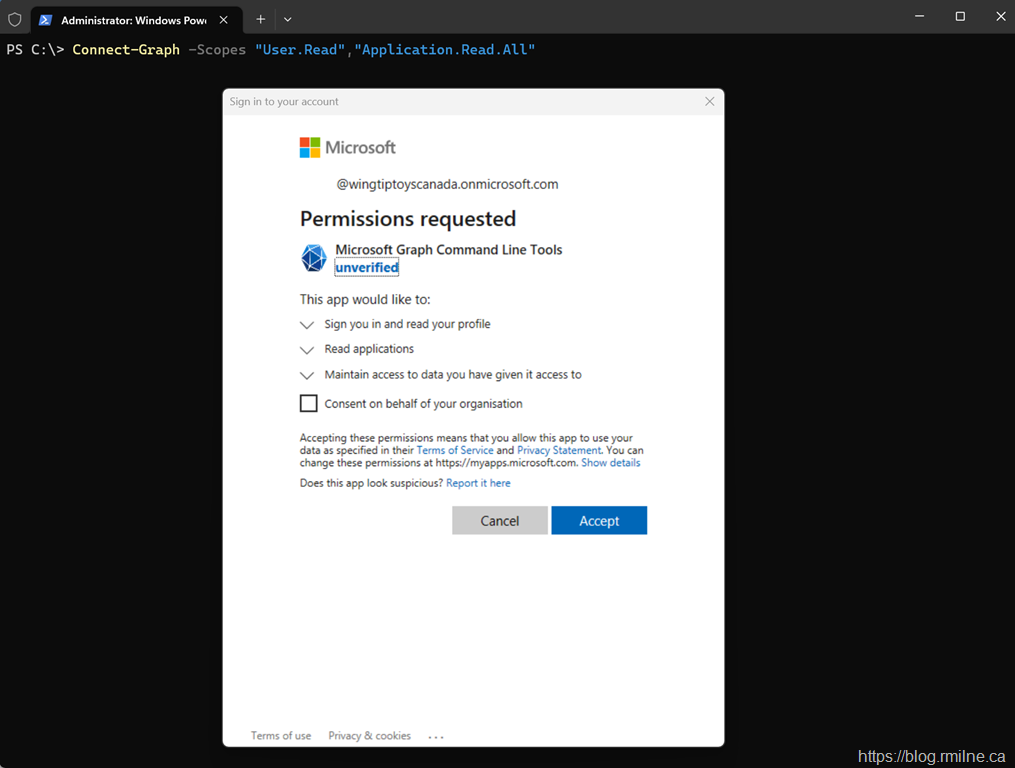Expand Sign you in and read your profile
This screenshot has width=1015, height=768.
(x=307, y=325)
